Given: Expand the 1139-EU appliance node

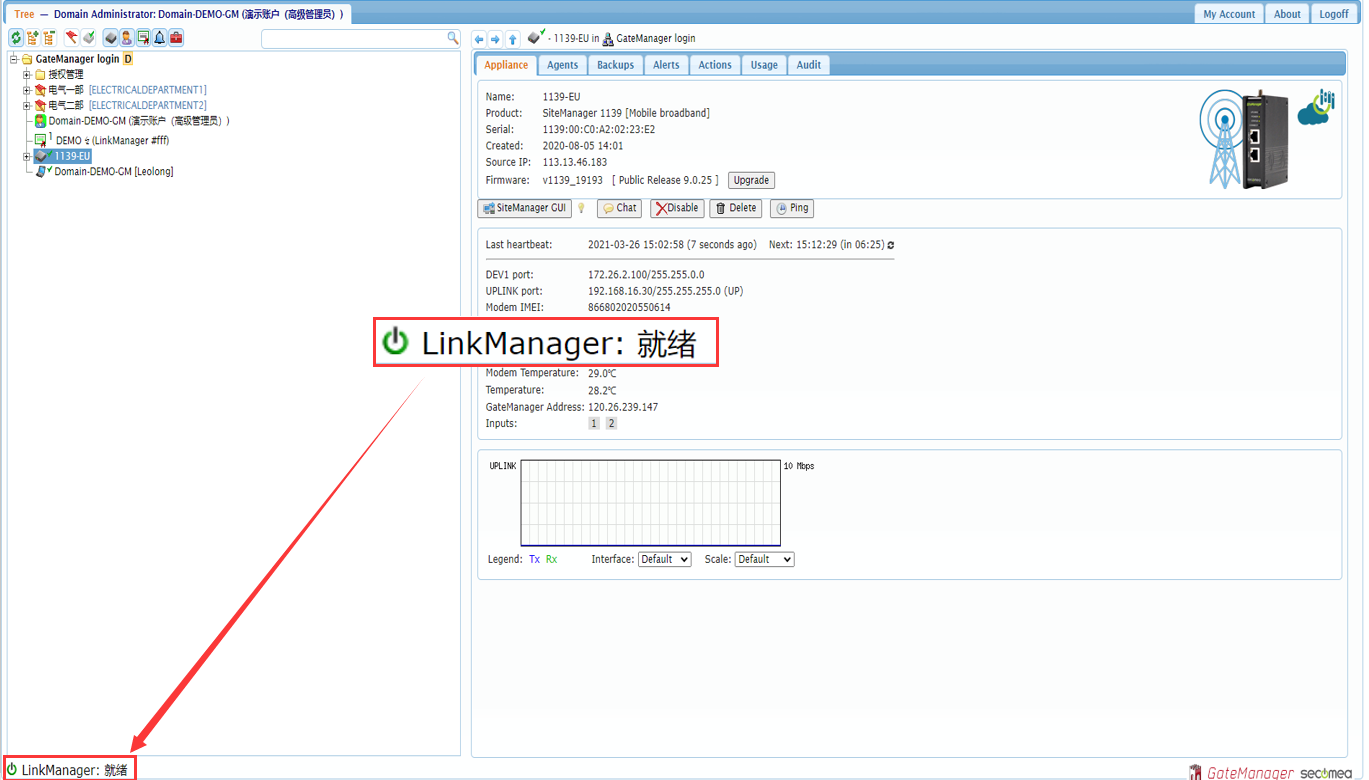Looking at the screenshot, I should (27, 156).
